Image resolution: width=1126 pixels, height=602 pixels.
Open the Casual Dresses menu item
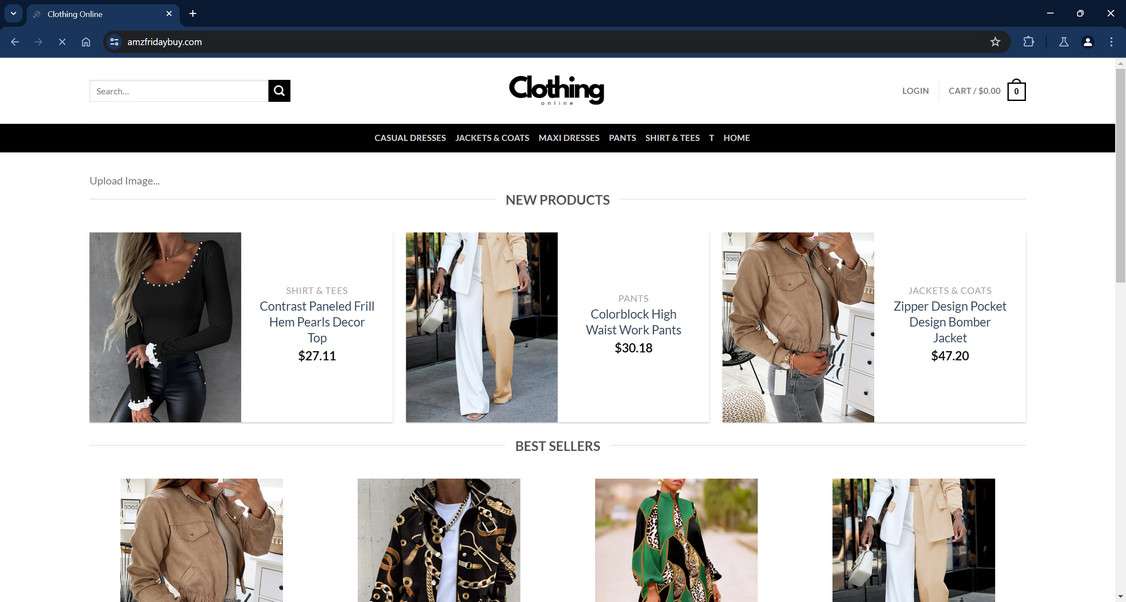[x=410, y=138]
